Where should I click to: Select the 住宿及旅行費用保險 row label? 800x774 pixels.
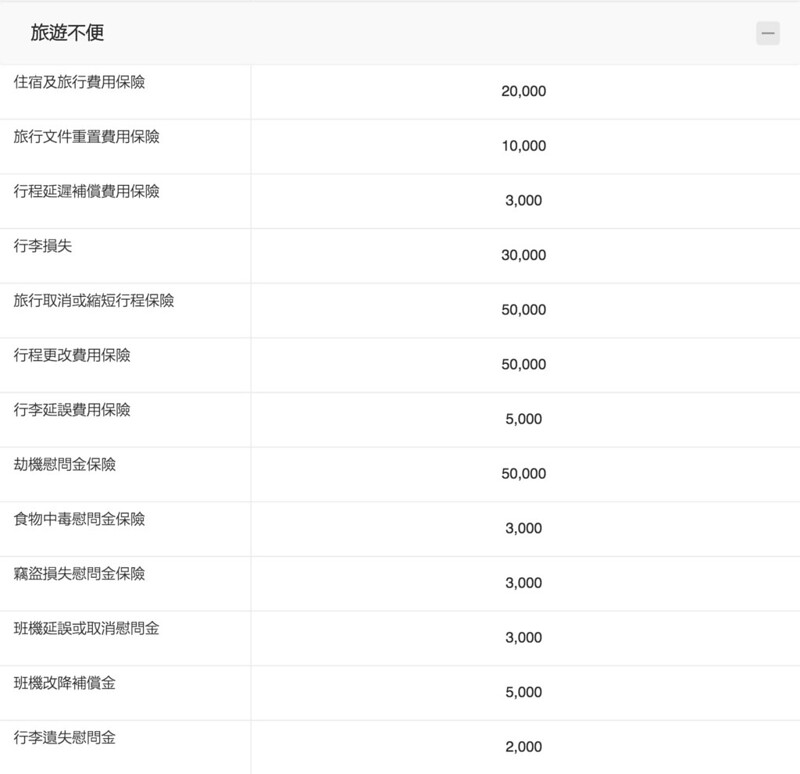click(79, 82)
